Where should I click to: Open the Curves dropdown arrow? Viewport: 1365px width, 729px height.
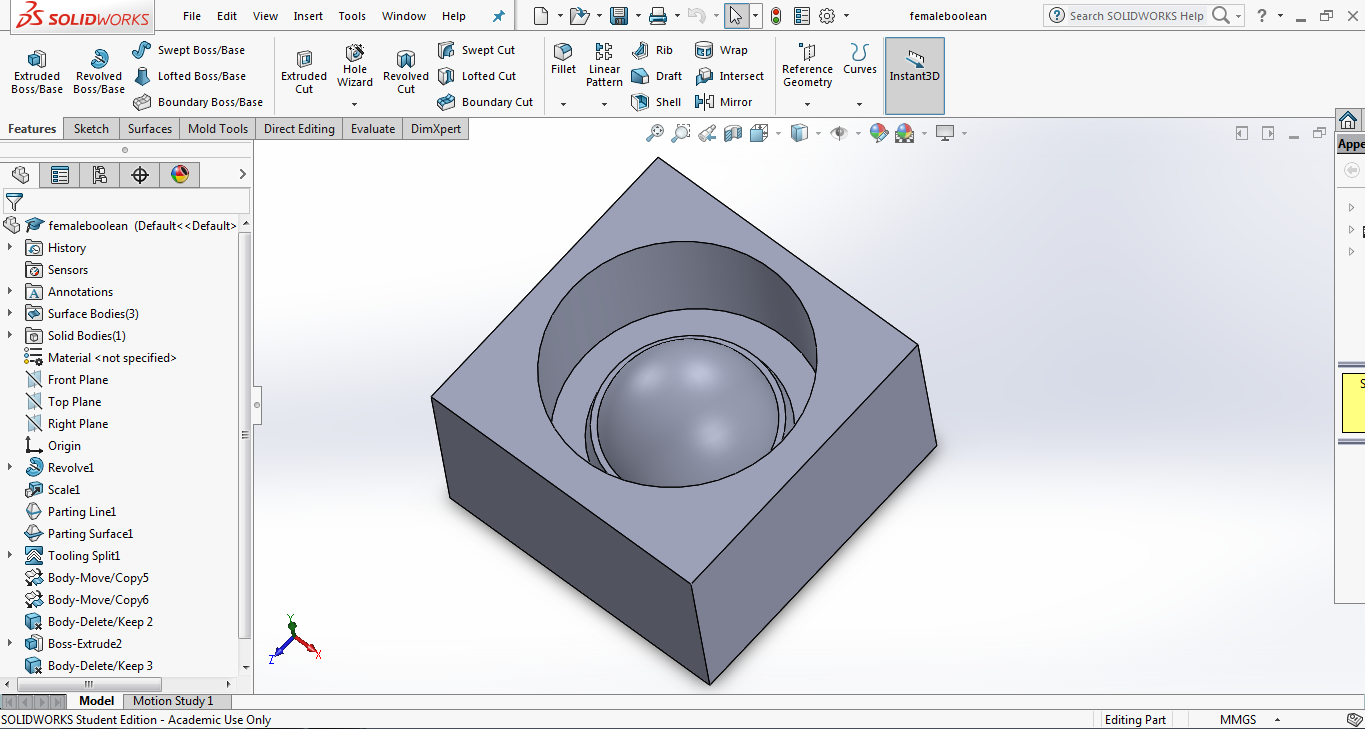click(859, 104)
